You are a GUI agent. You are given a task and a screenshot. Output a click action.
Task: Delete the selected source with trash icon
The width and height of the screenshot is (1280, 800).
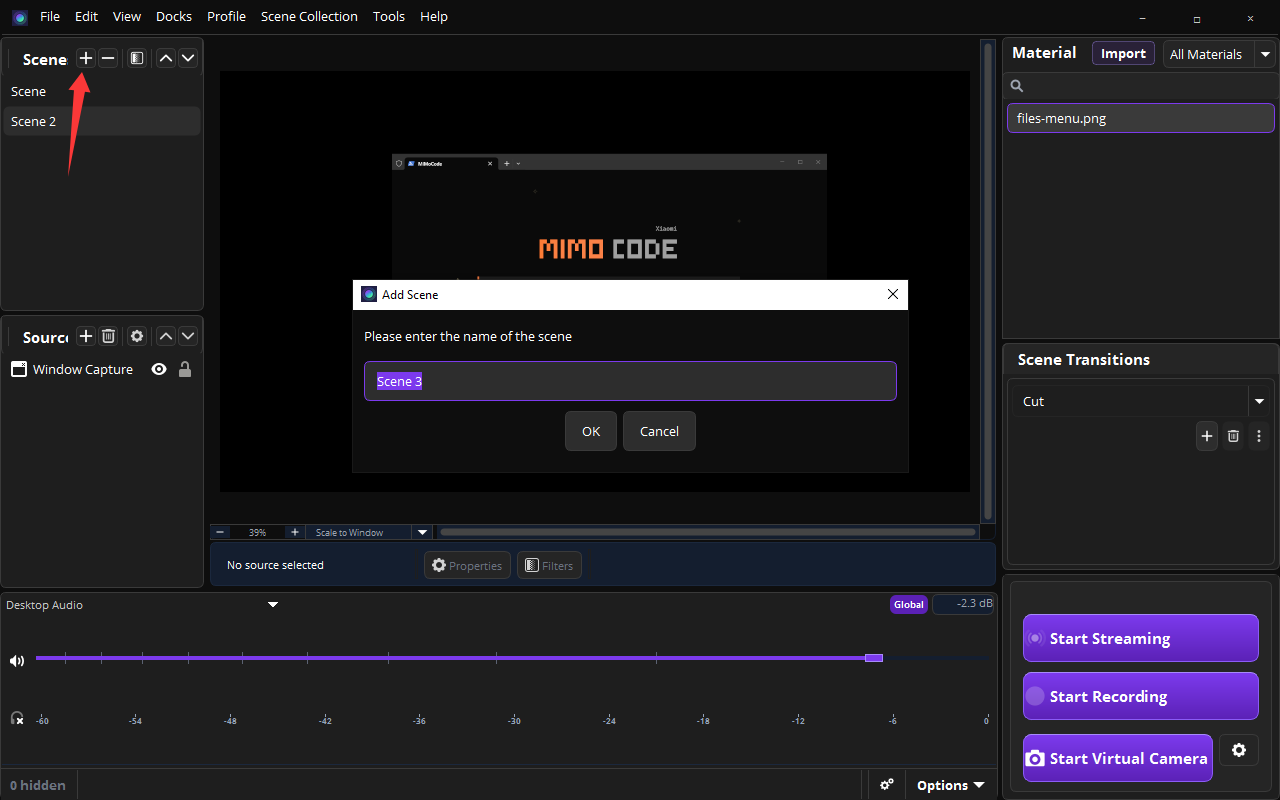tap(109, 337)
